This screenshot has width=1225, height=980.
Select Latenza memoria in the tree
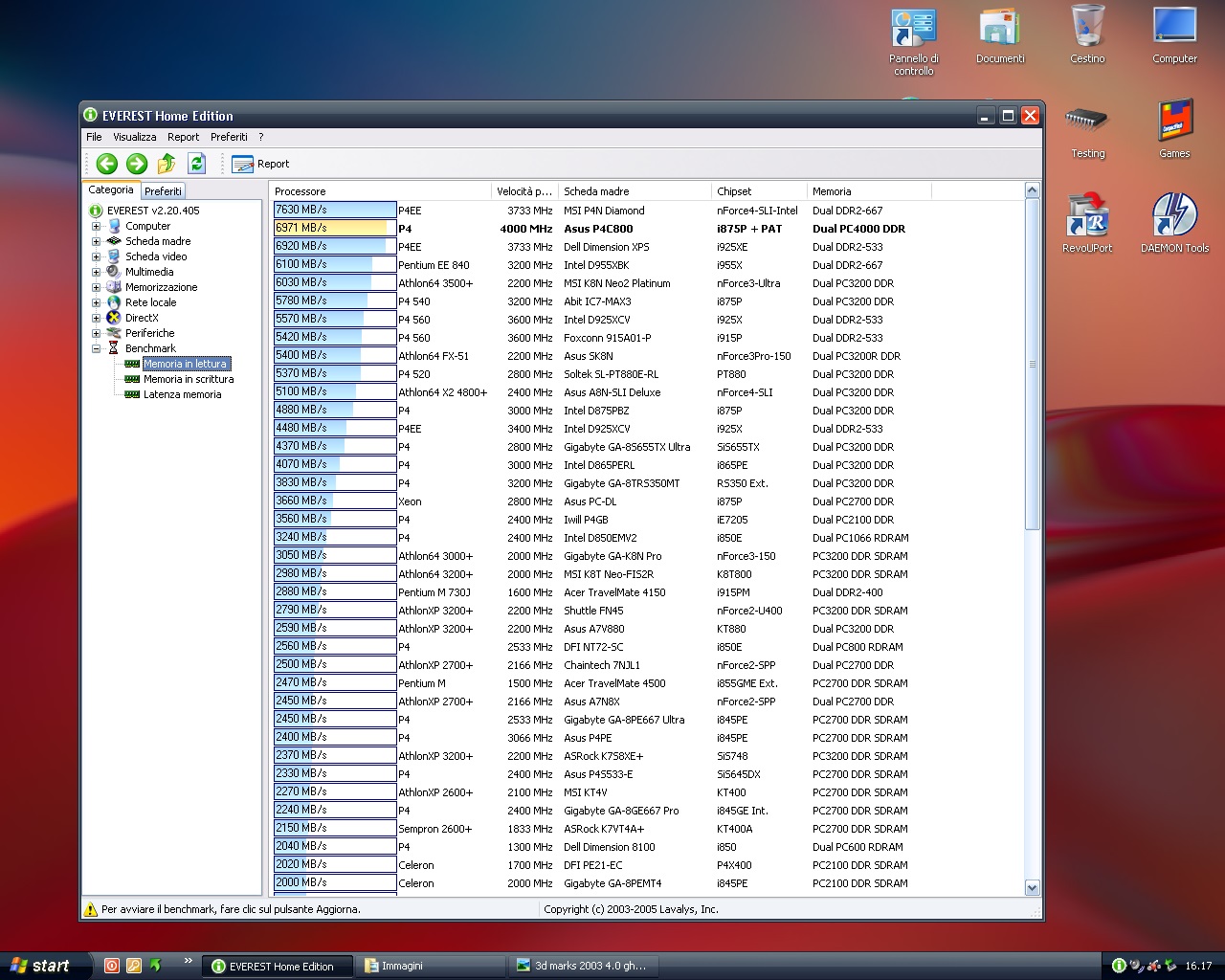182,394
